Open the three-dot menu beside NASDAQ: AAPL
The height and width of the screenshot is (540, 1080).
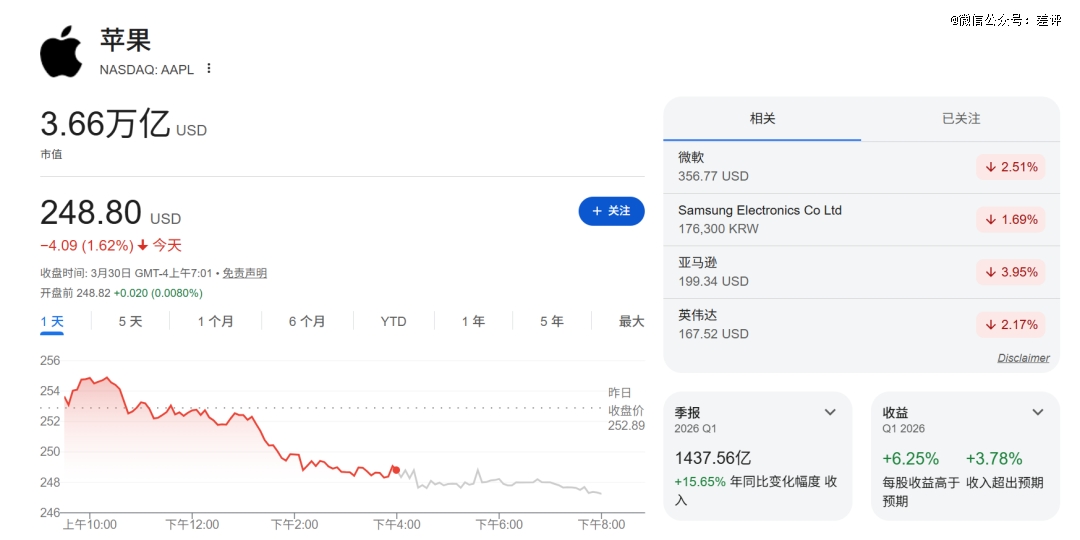[209, 69]
